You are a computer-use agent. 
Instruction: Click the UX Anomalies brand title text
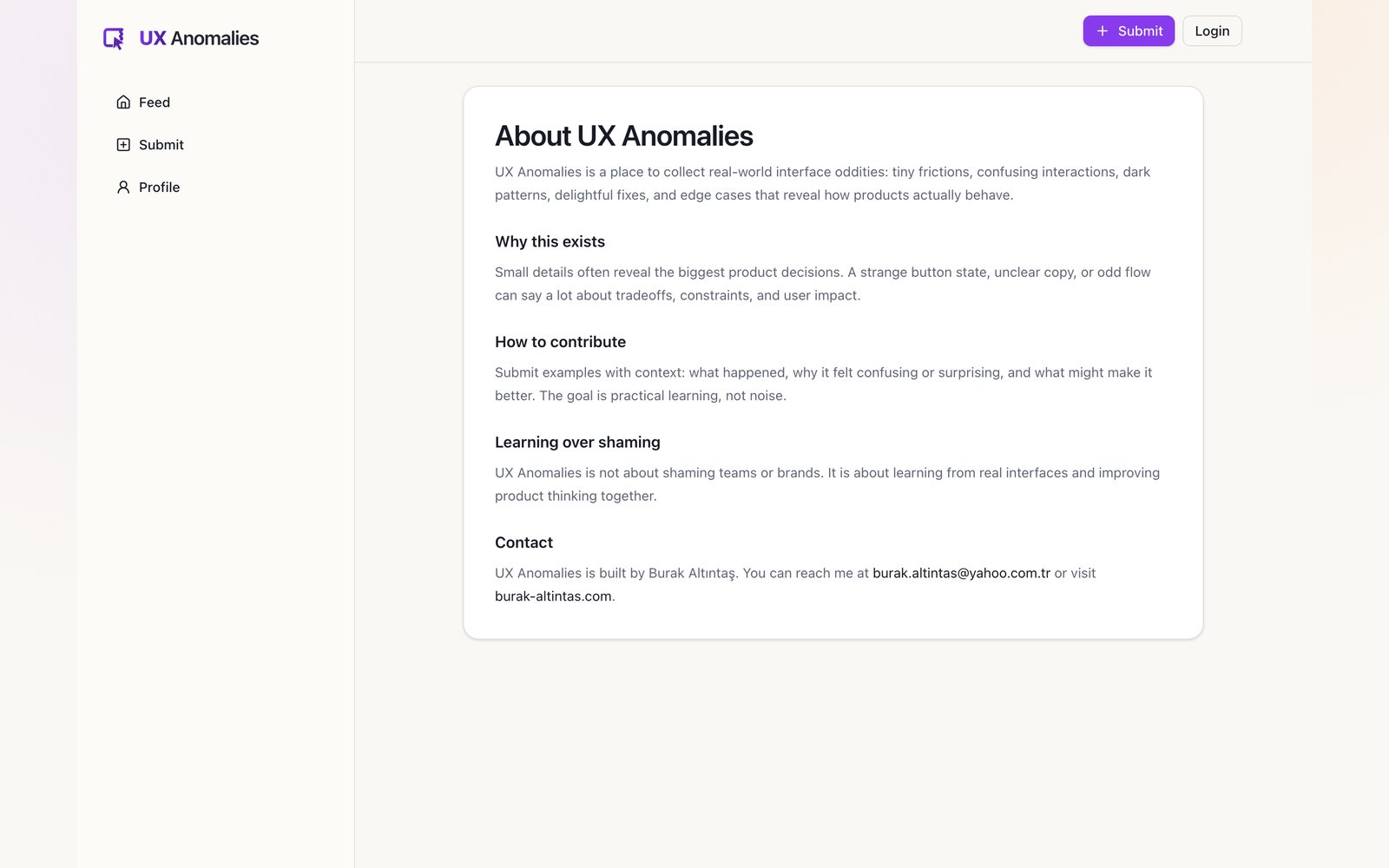pyautogui.click(x=199, y=38)
